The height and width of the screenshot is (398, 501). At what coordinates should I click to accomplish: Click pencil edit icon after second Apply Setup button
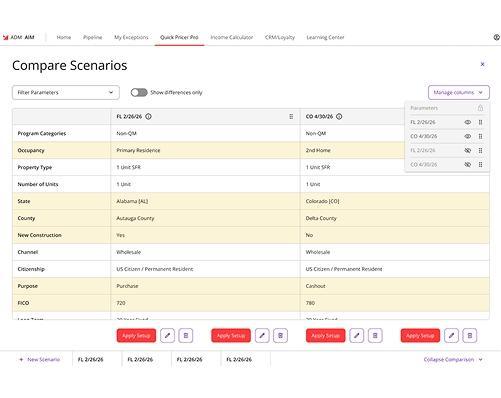pos(262,335)
